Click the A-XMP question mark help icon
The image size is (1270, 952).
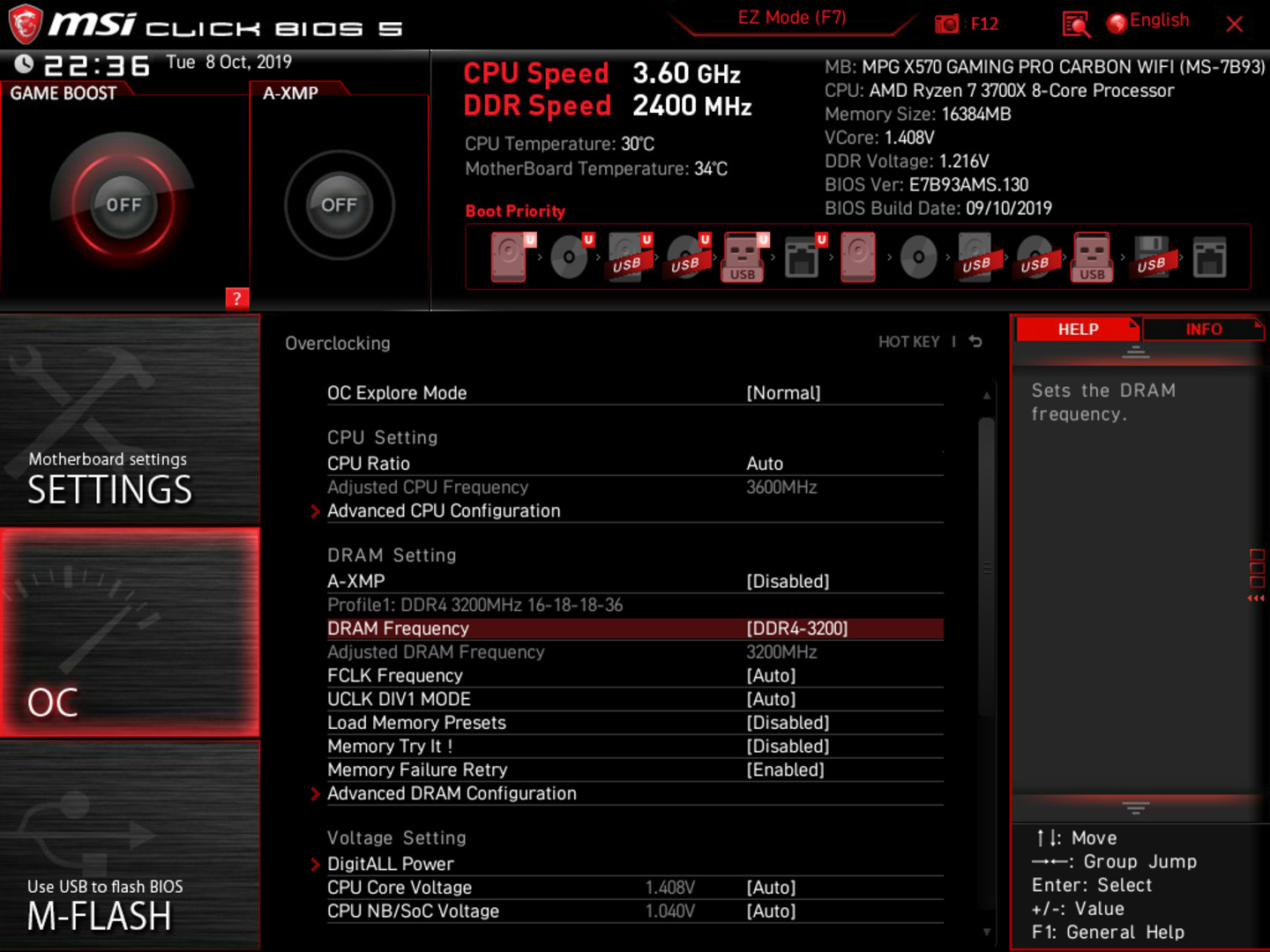coord(236,299)
